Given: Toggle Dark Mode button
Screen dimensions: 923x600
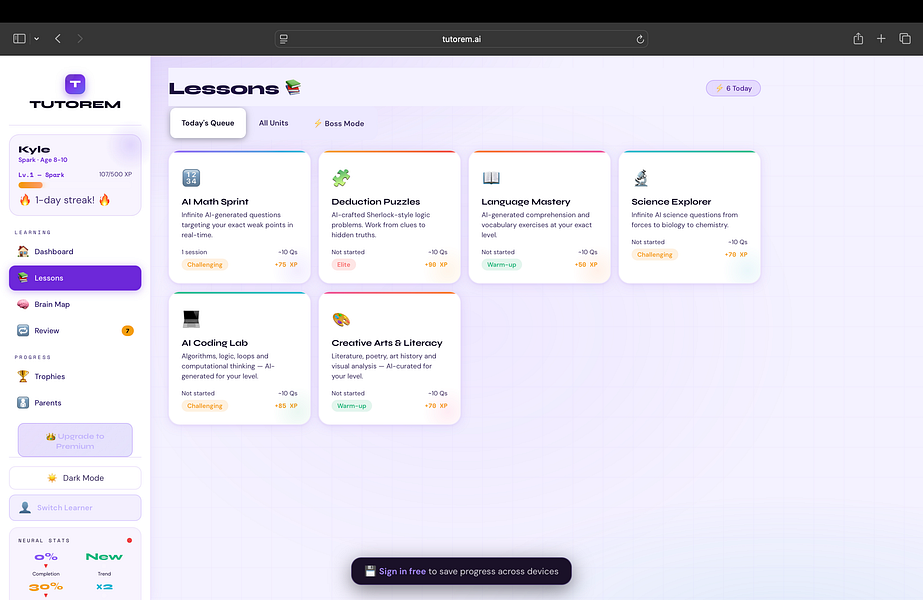Looking at the screenshot, I should pos(75,478).
